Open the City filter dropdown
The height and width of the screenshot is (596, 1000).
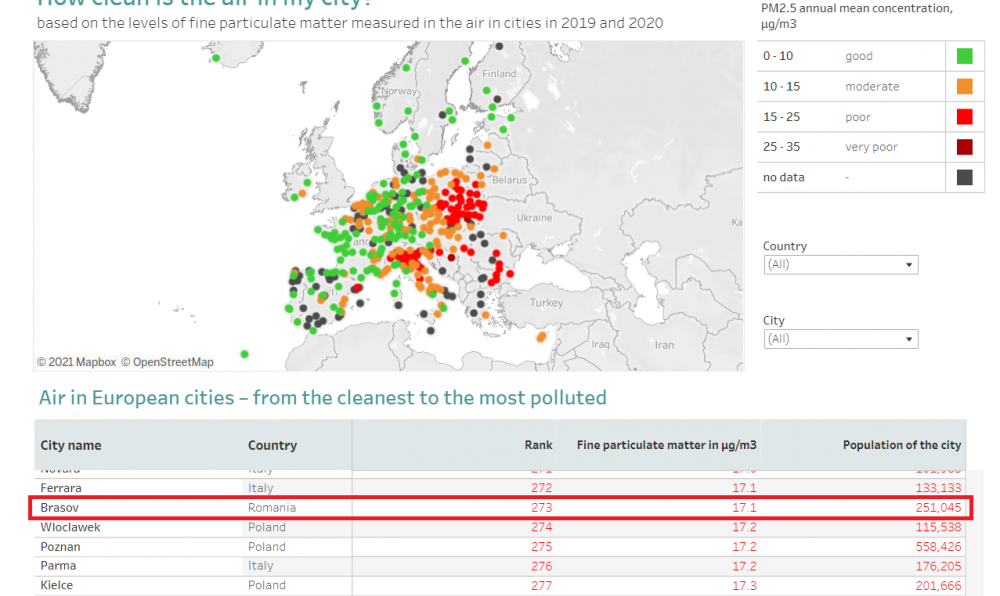pos(840,339)
